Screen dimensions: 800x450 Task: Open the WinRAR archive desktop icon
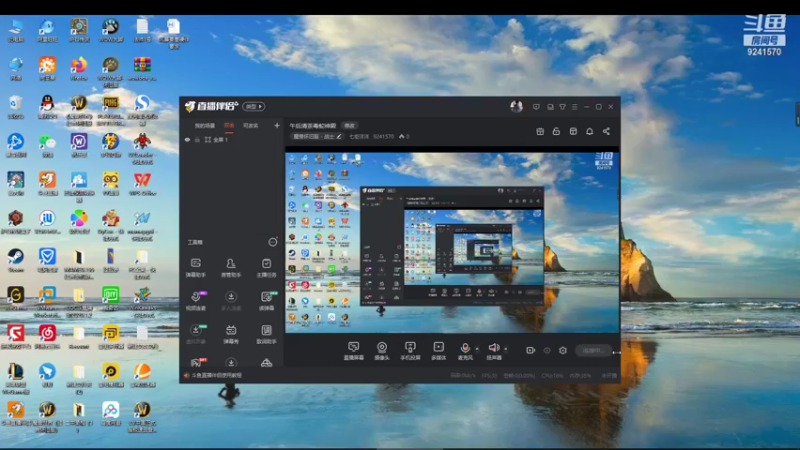coord(142,68)
